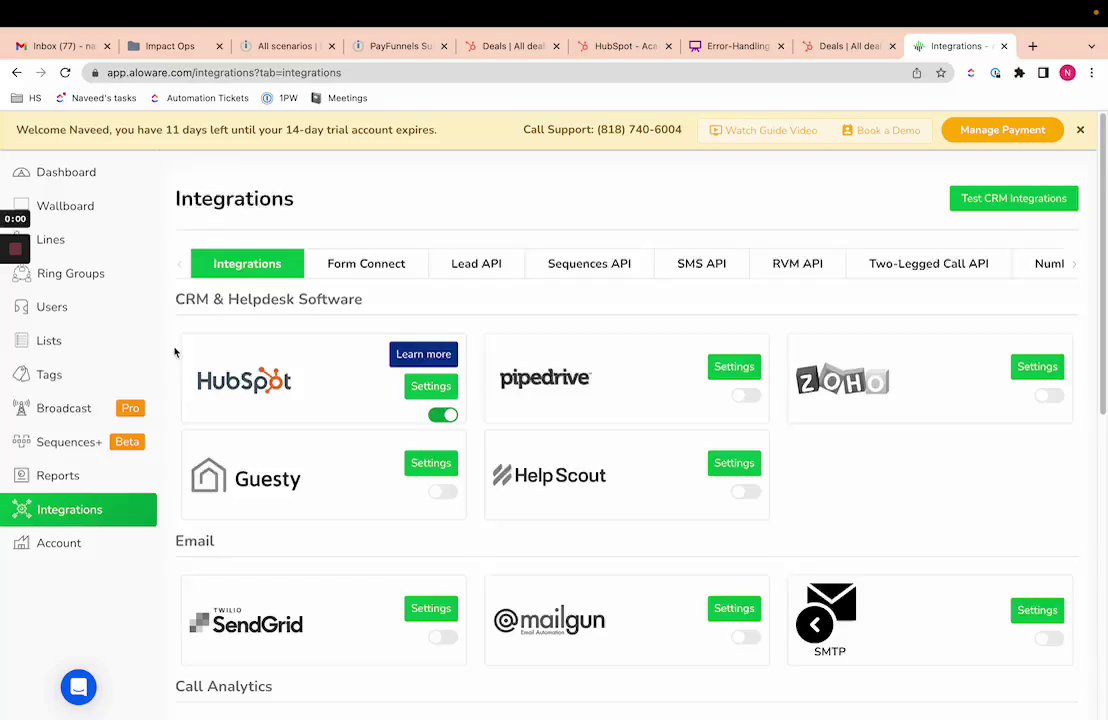Stop the screen recording button
This screenshot has height=720, width=1108.
(15, 249)
